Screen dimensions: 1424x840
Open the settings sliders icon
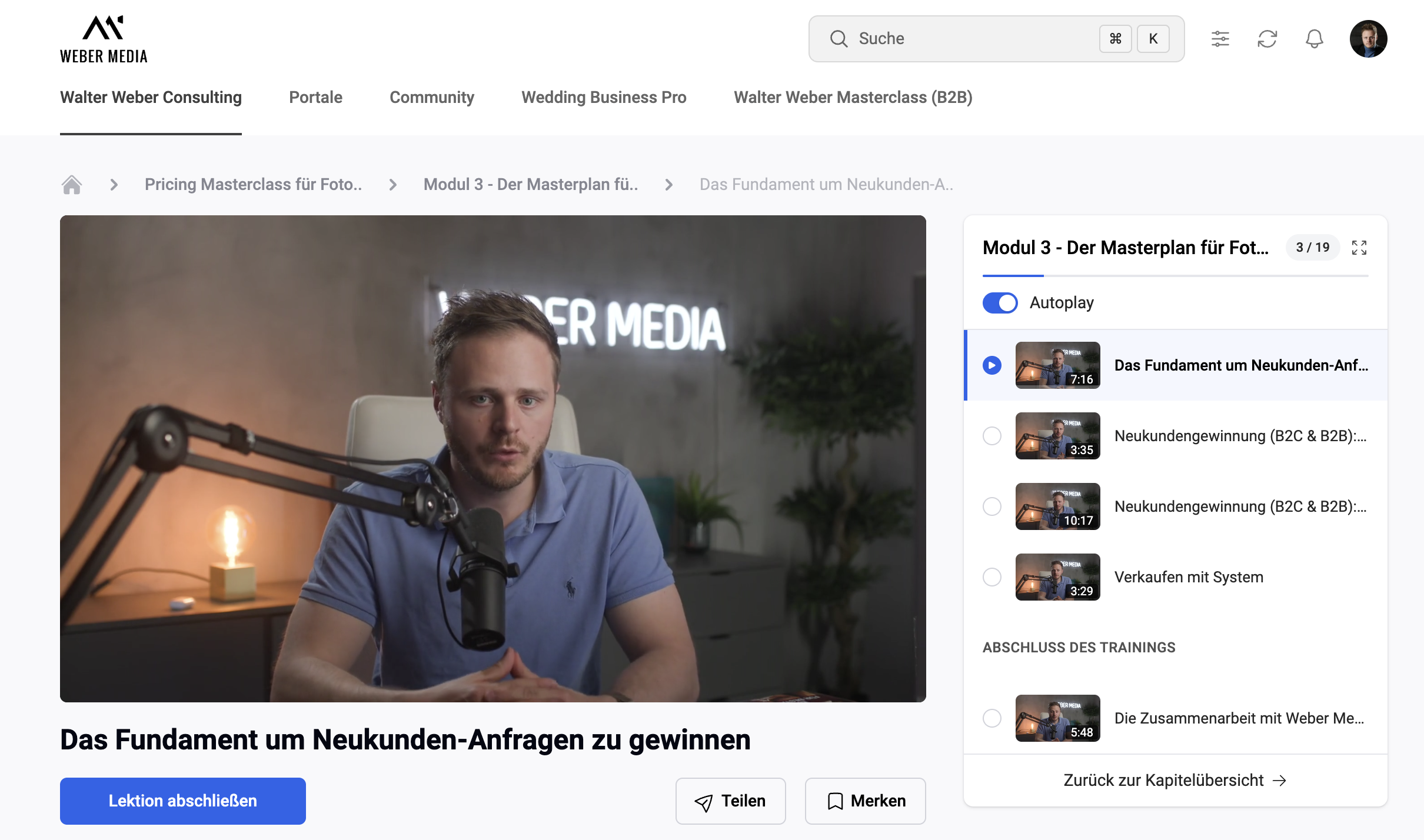1220,39
